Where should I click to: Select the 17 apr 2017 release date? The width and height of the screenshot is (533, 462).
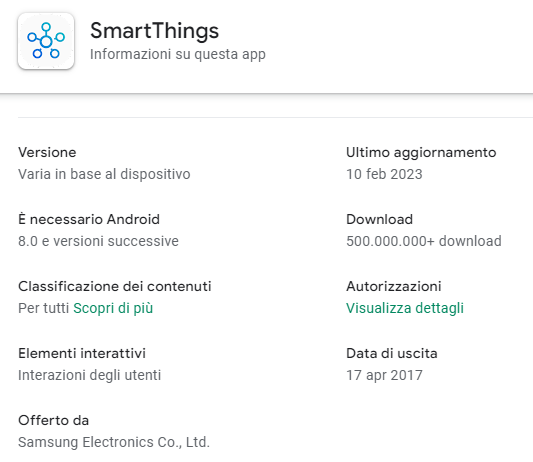tap(384, 375)
